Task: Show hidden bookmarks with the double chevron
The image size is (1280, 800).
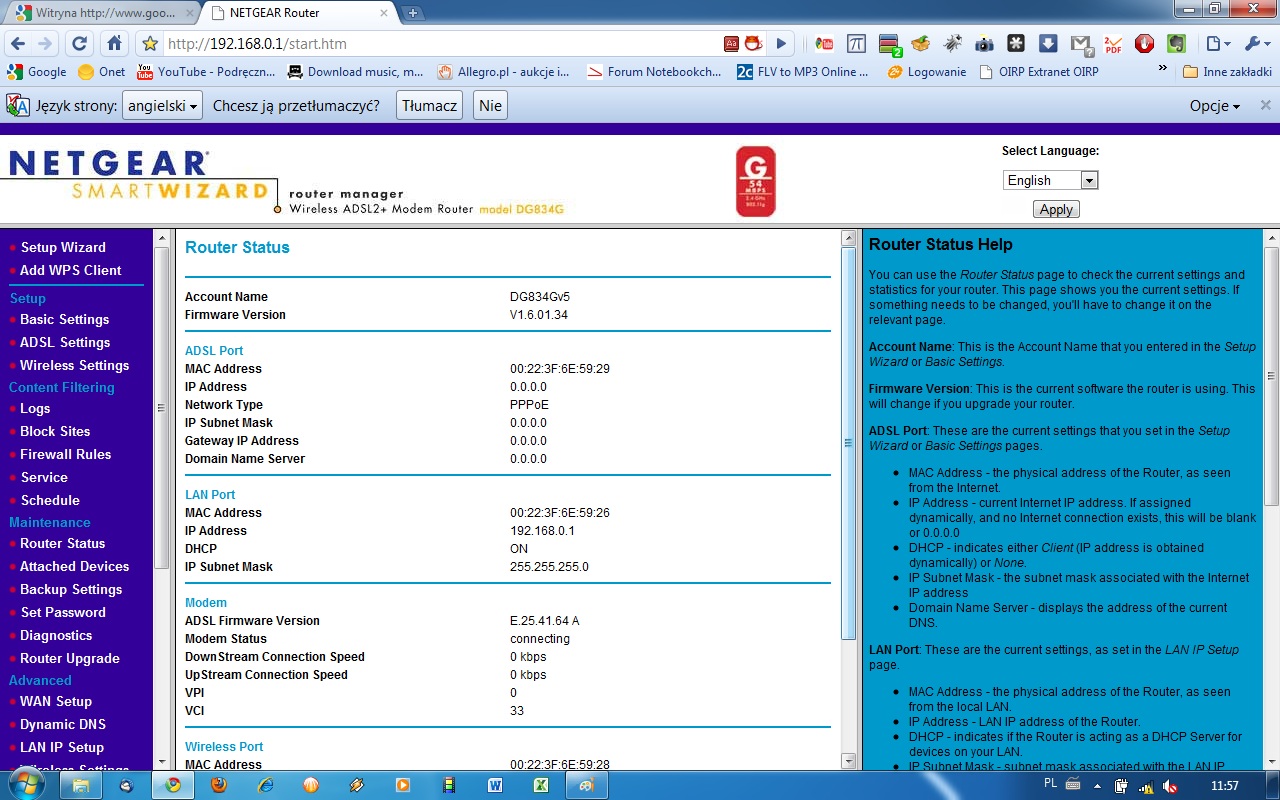Action: click(x=1162, y=69)
